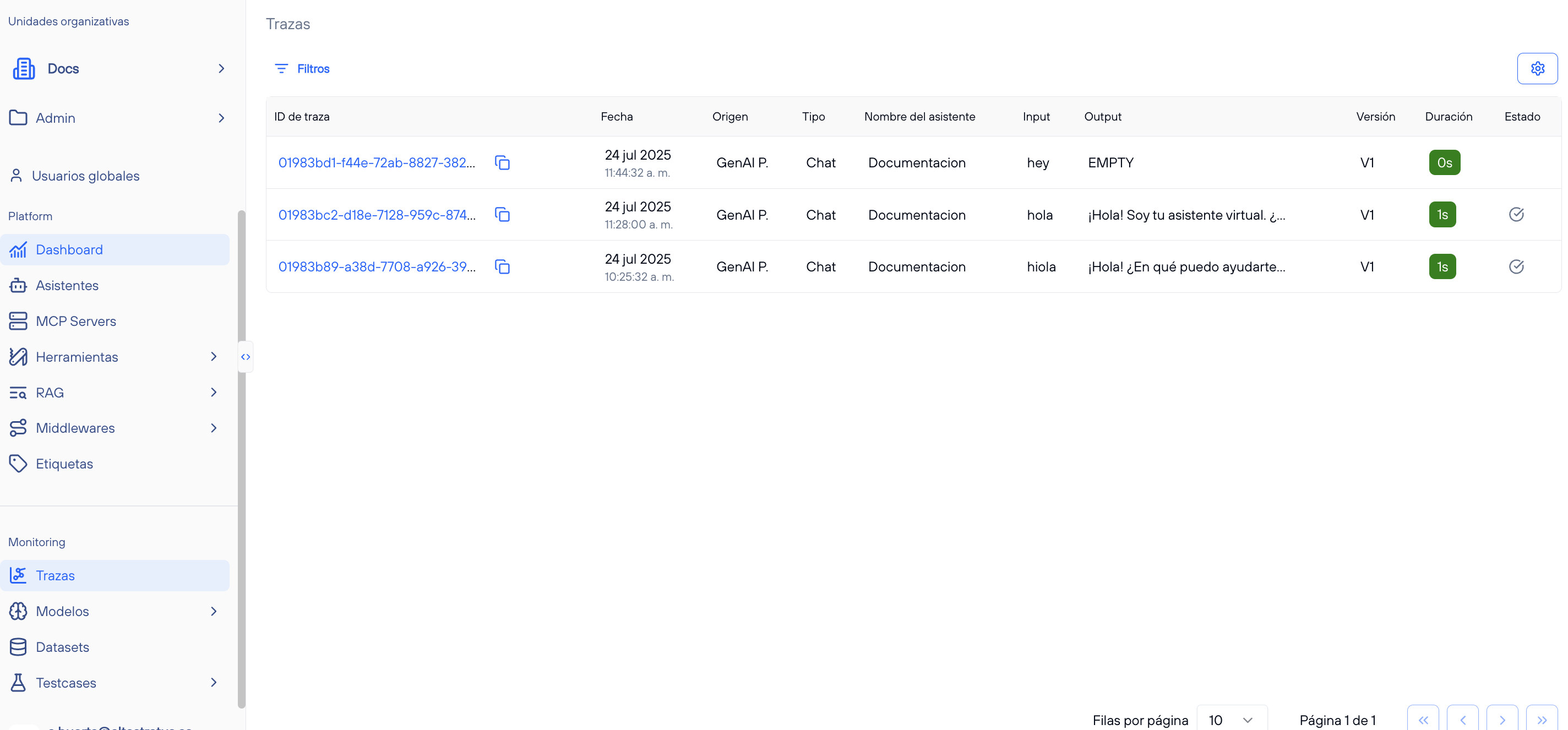Open trace link 01983bc2-d18e-7128
1568x730 pixels.
point(377,215)
